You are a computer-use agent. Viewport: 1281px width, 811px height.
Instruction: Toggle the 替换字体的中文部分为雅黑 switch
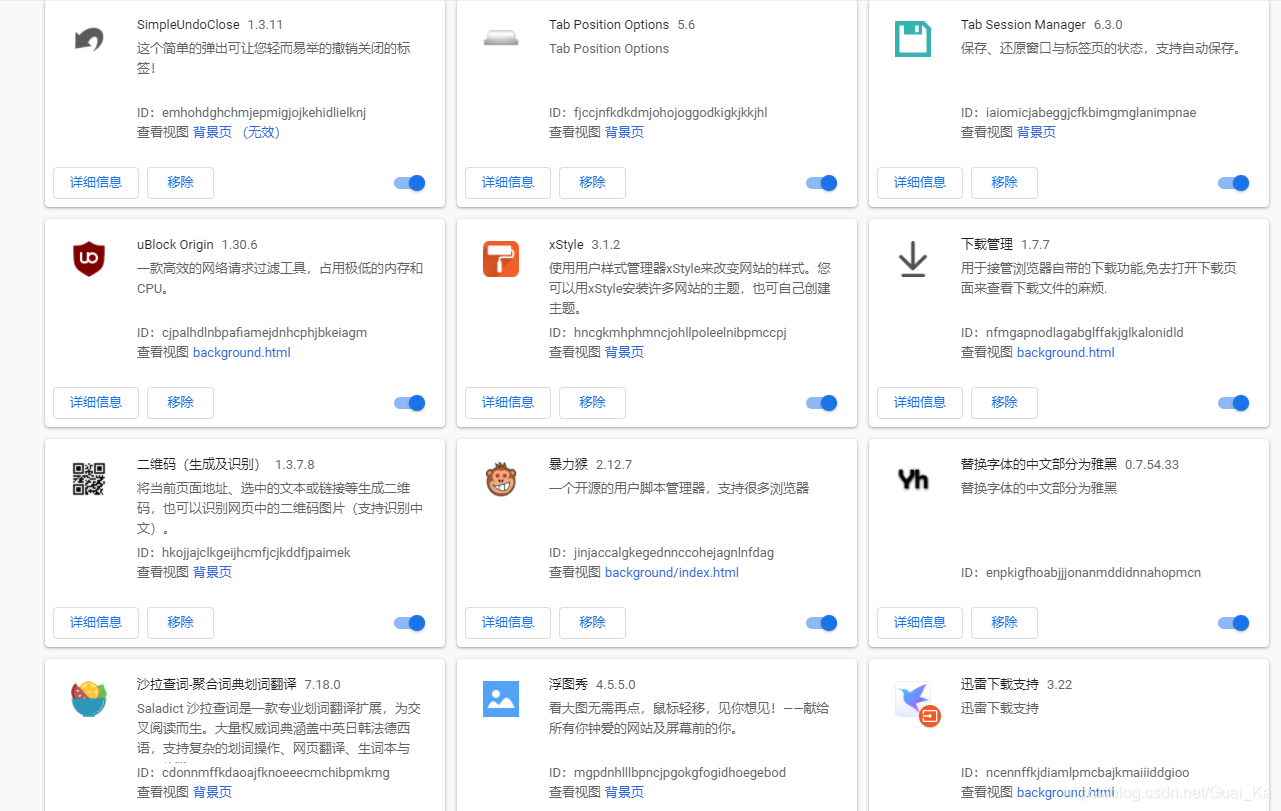[1234, 623]
